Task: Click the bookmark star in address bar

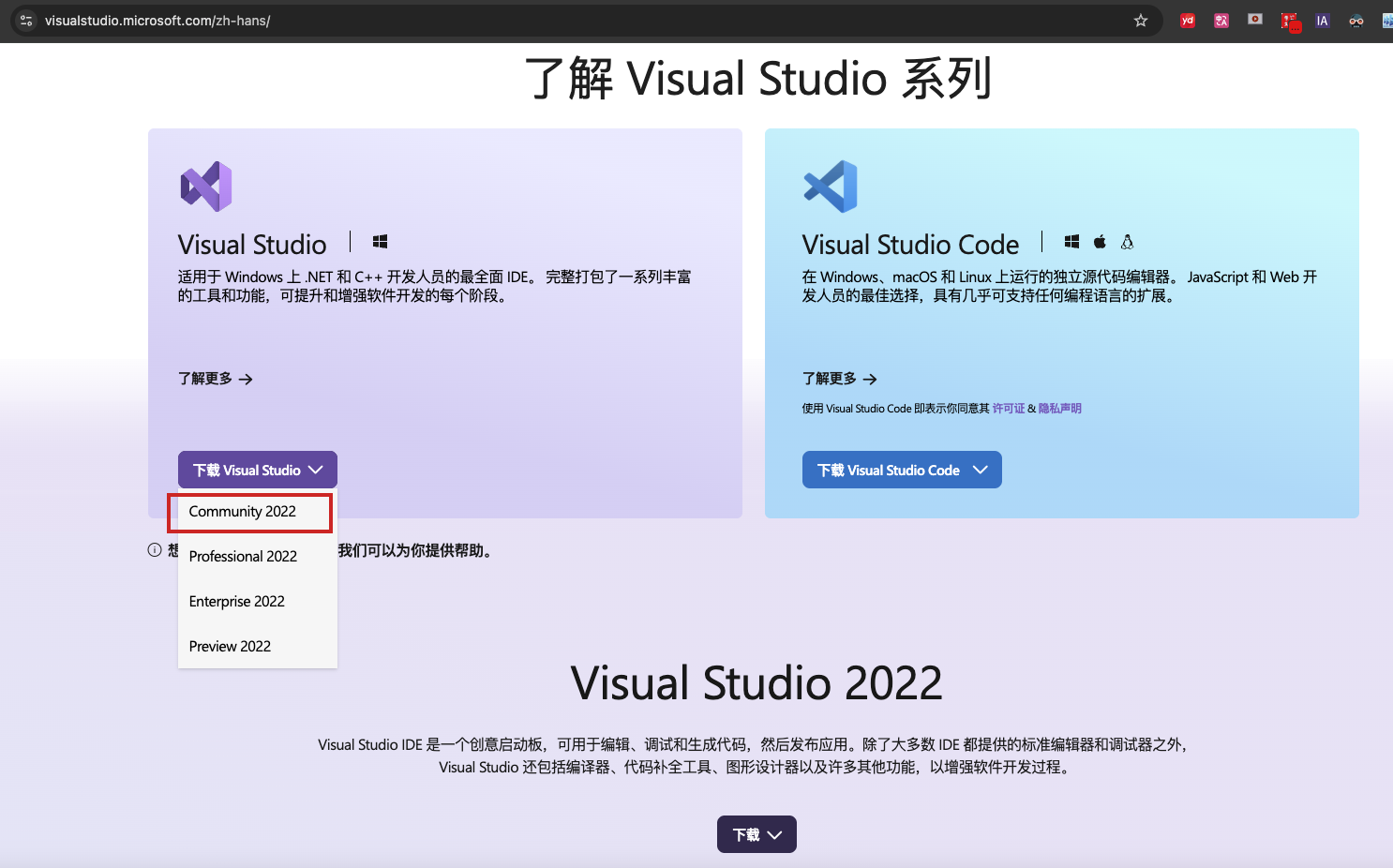Action: point(1141,21)
